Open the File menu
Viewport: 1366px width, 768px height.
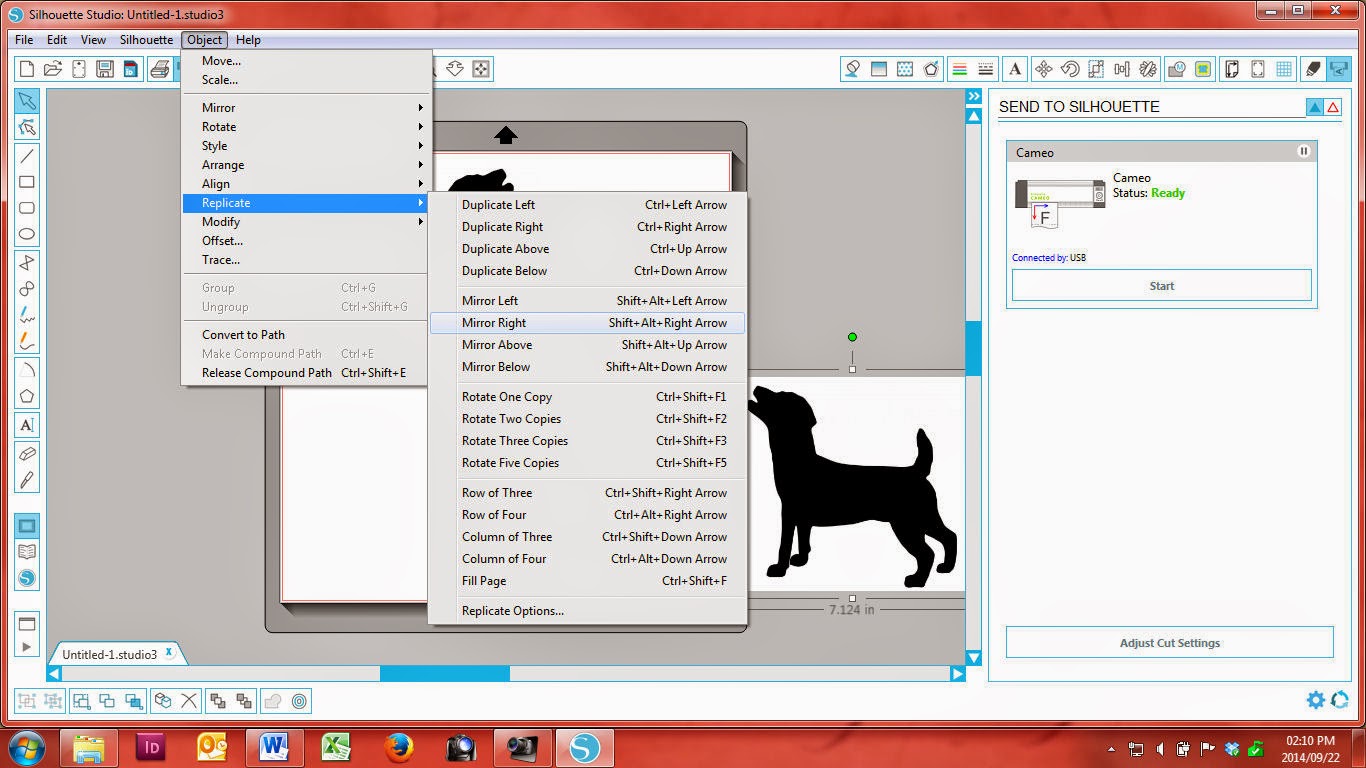[24, 40]
